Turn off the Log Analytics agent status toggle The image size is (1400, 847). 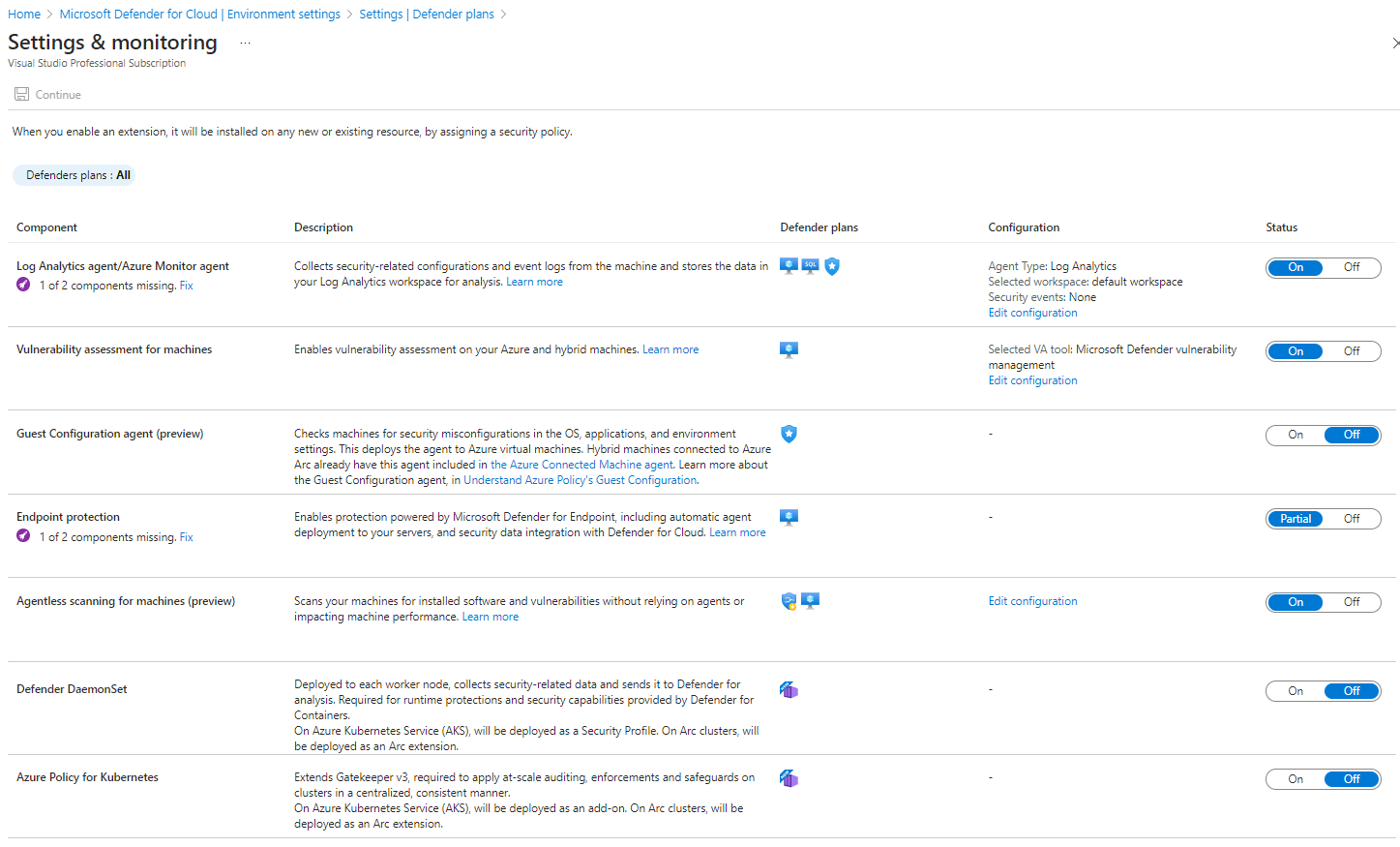(x=1351, y=268)
